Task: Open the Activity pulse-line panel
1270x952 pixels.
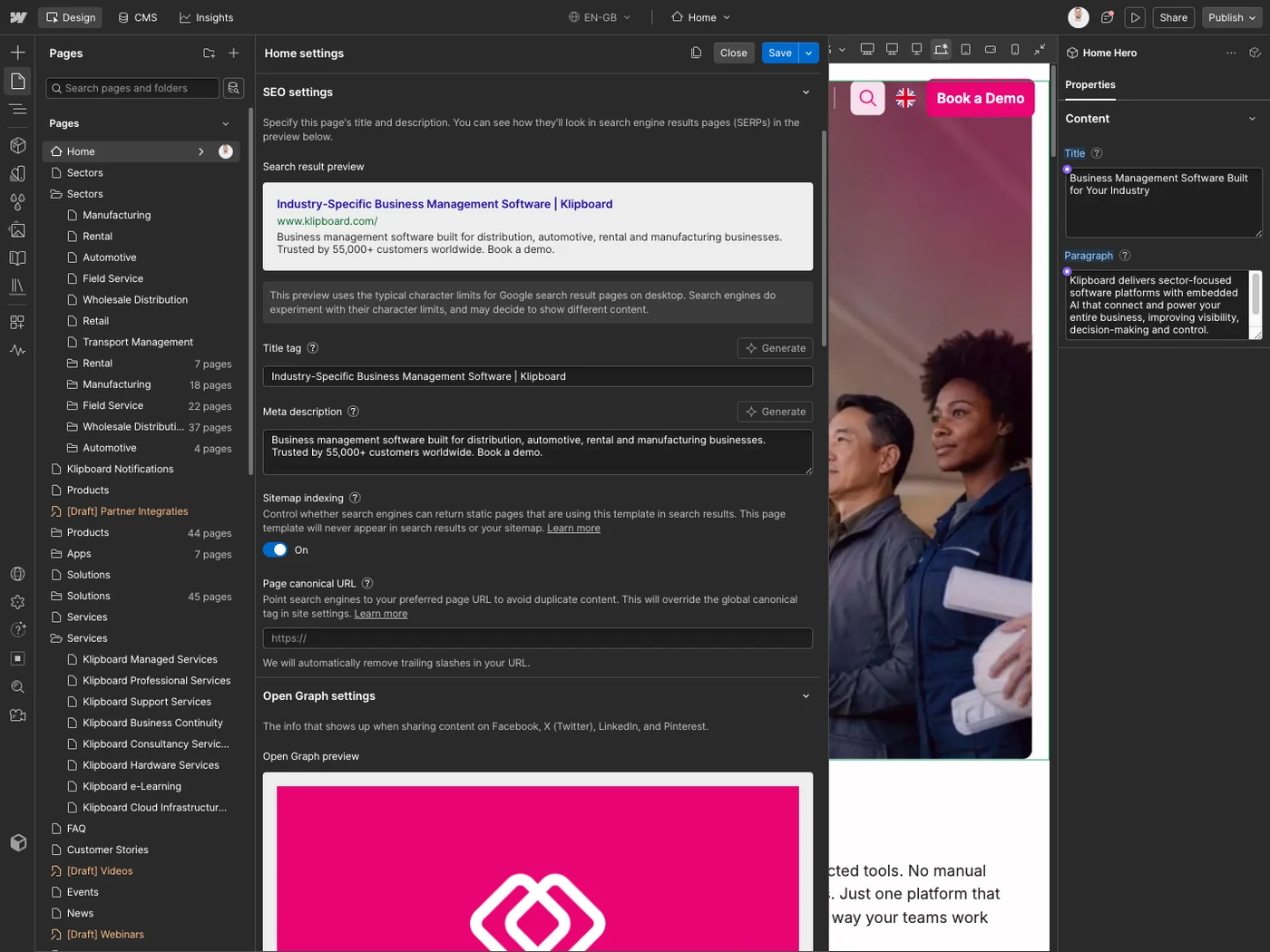Action: pyautogui.click(x=17, y=350)
